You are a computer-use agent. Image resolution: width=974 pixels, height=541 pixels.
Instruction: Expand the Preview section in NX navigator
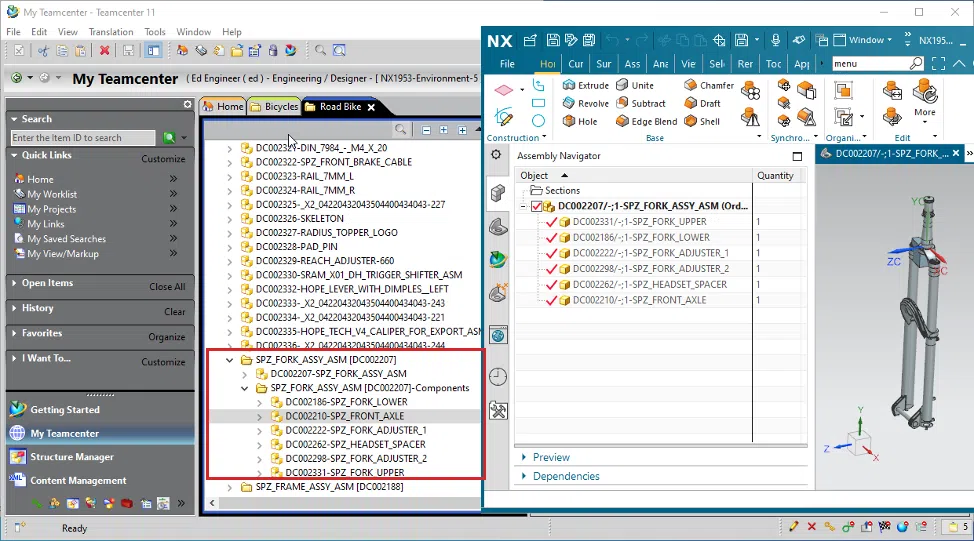pyautogui.click(x=524, y=457)
